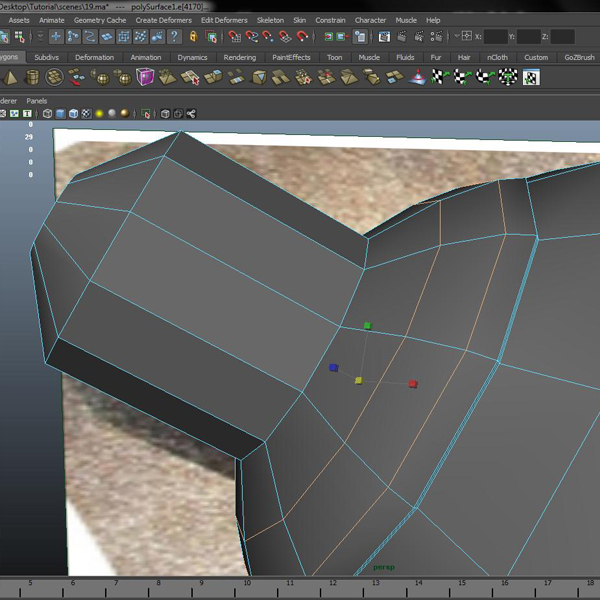Click the inputs to selected object icon
This screenshot has width=600, height=600.
328,37
